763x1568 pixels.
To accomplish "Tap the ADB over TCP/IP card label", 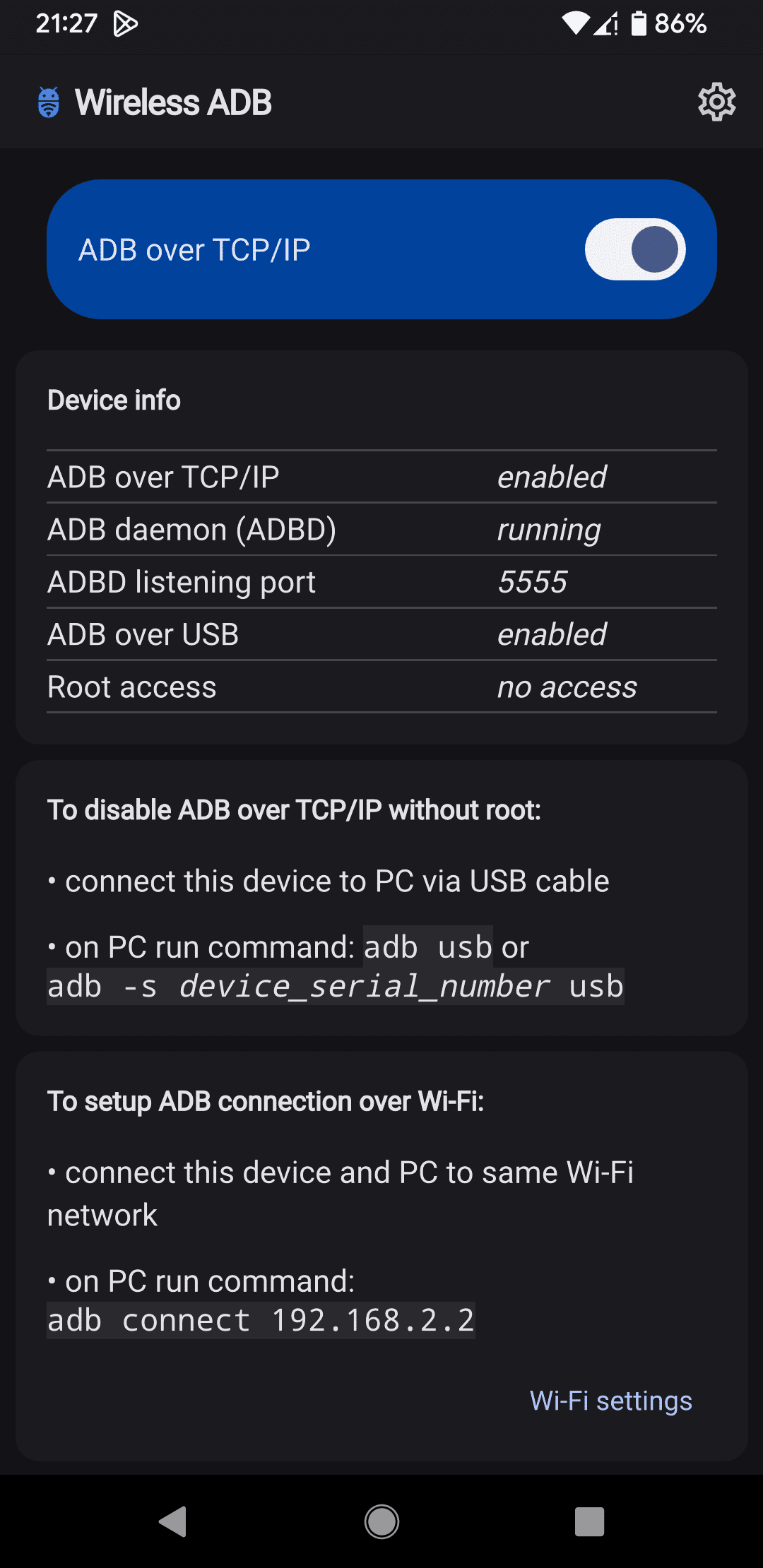I will click(194, 250).
